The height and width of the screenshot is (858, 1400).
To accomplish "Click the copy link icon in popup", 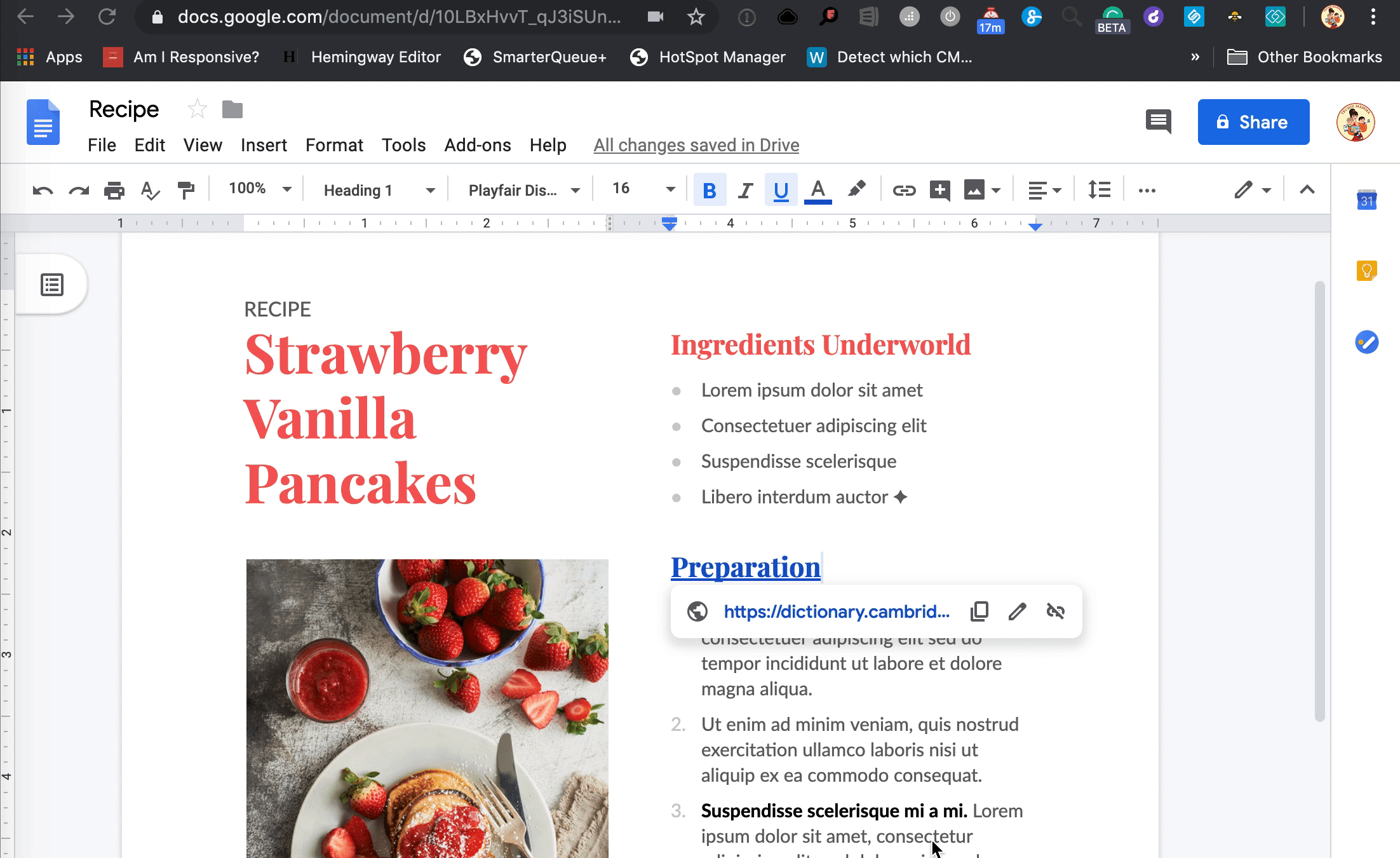I will pos(979,611).
